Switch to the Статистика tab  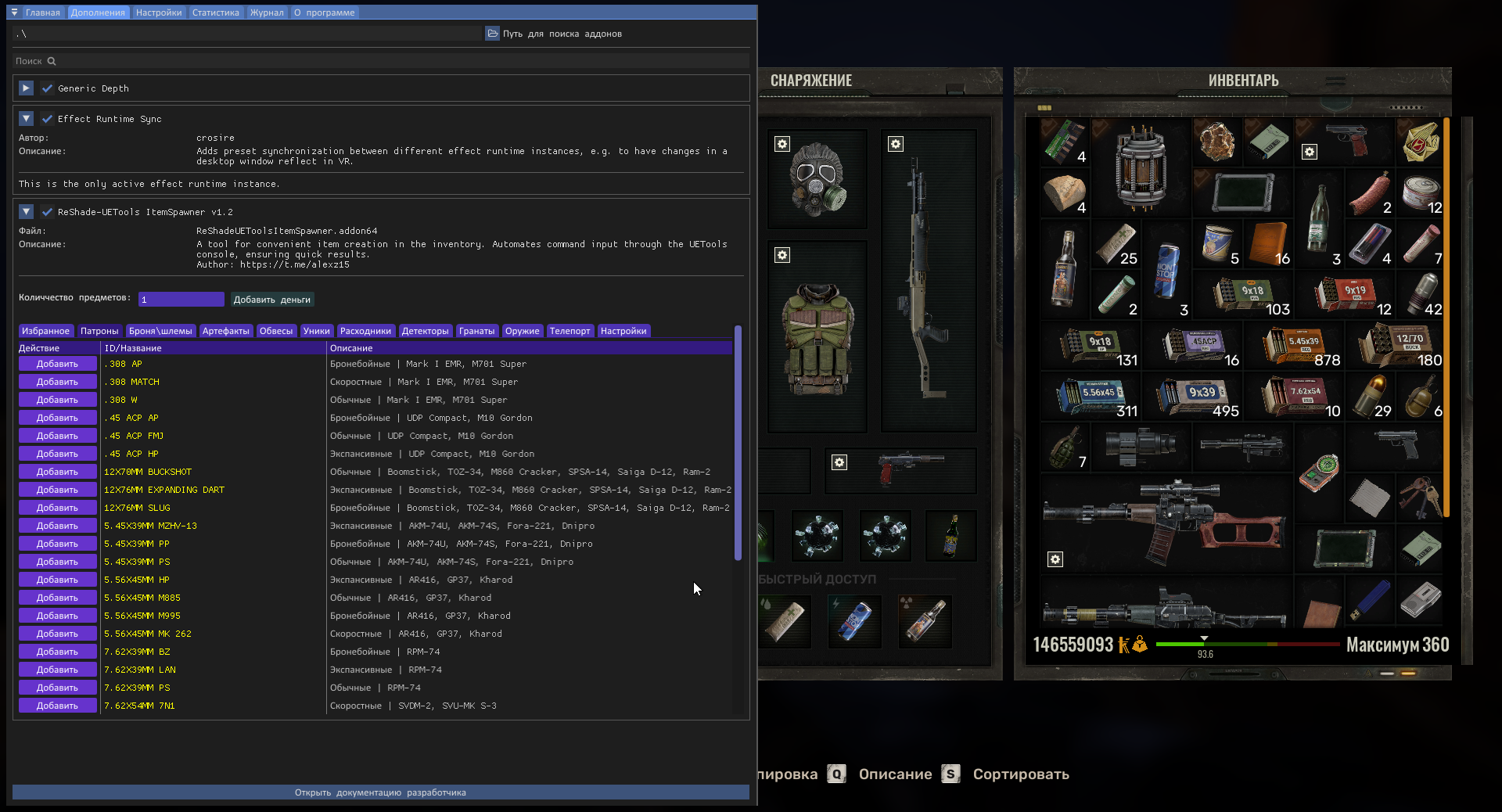pyautogui.click(x=216, y=12)
